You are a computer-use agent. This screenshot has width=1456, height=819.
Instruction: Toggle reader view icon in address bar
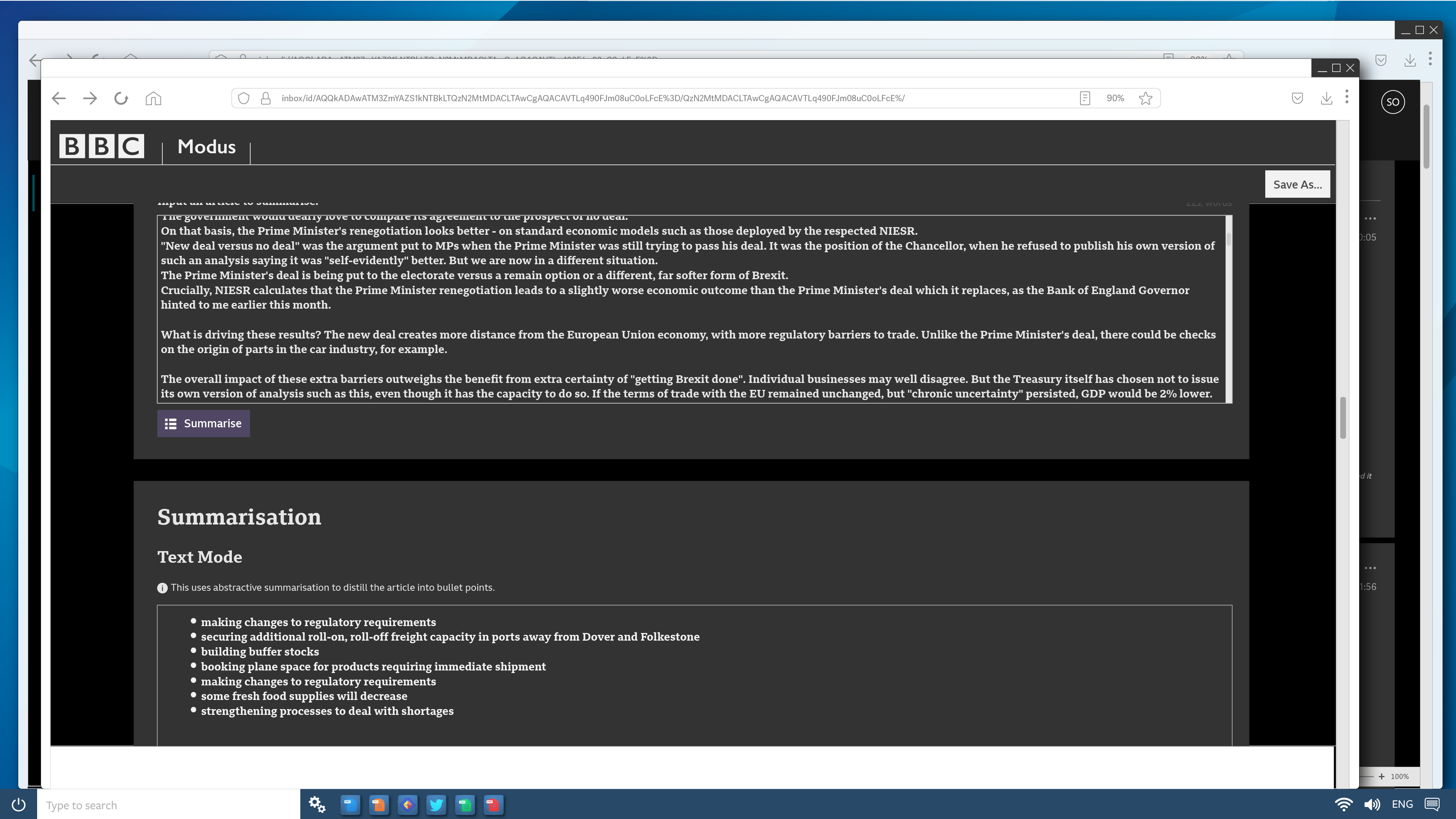(x=1085, y=98)
